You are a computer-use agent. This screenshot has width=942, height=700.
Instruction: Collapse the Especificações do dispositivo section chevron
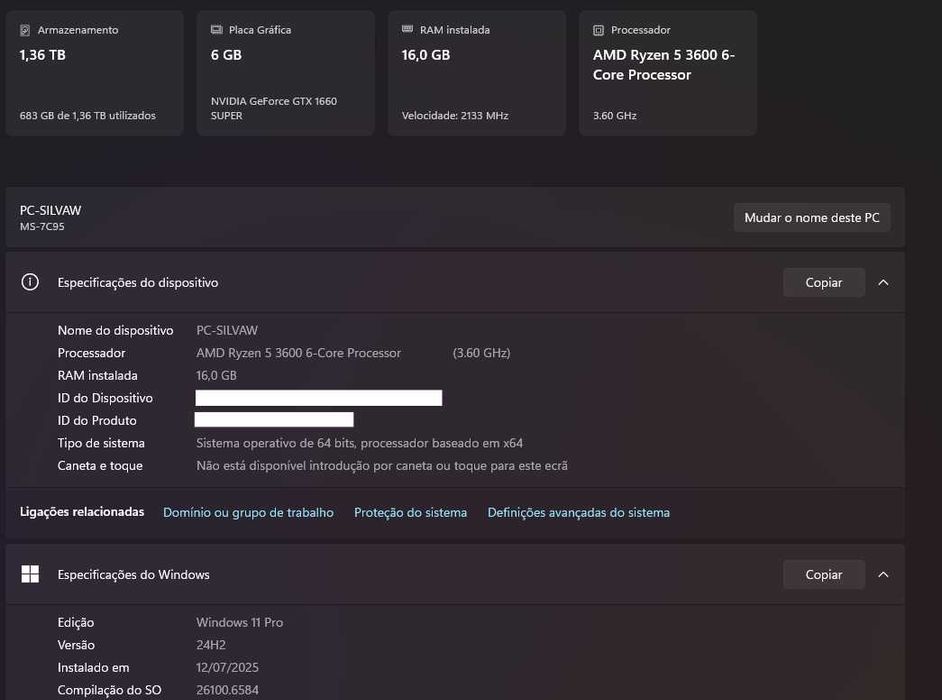(x=883, y=282)
